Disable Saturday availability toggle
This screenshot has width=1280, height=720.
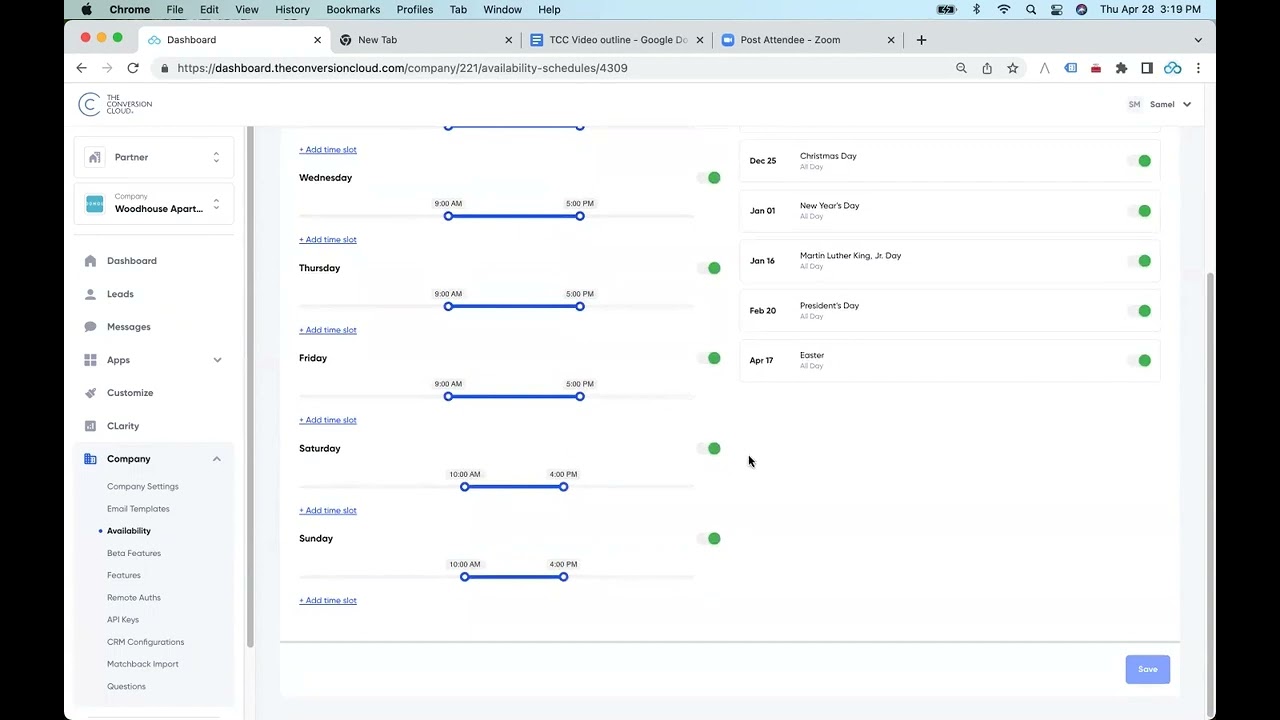click(x=709, y=448)
